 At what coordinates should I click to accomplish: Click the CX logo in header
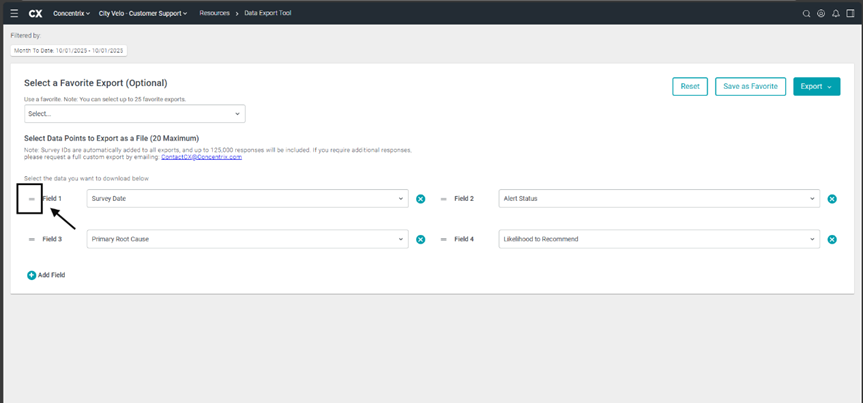[x=35, y=13]
